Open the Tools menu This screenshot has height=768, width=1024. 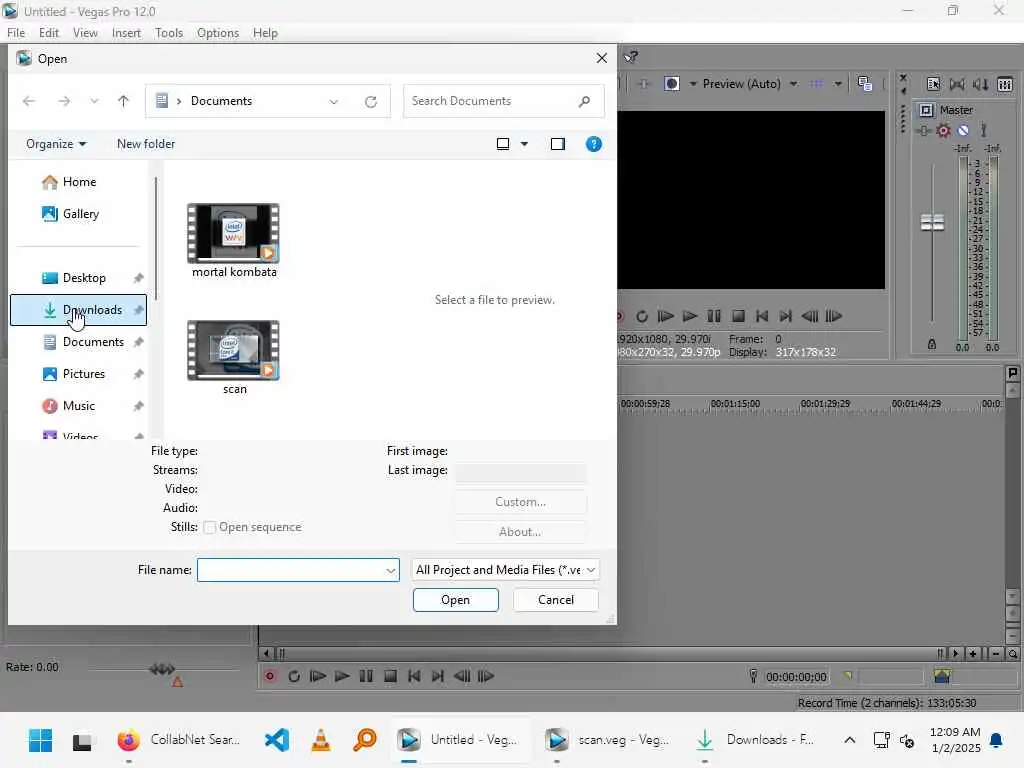[x=168, y=33]
